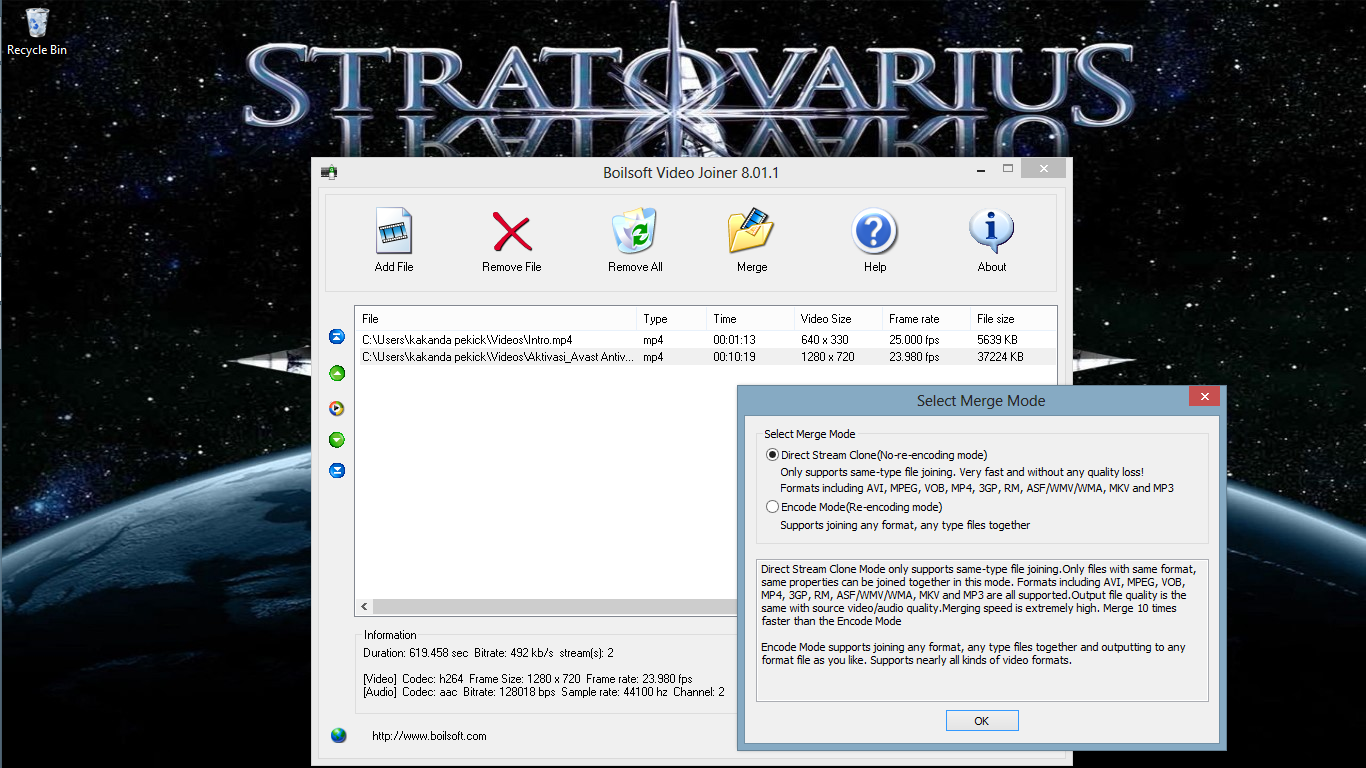Click the 37224 KB file size cell
Viewport: 1366px width, 768px height.
pyautogui.click(x=1000, y=356)
